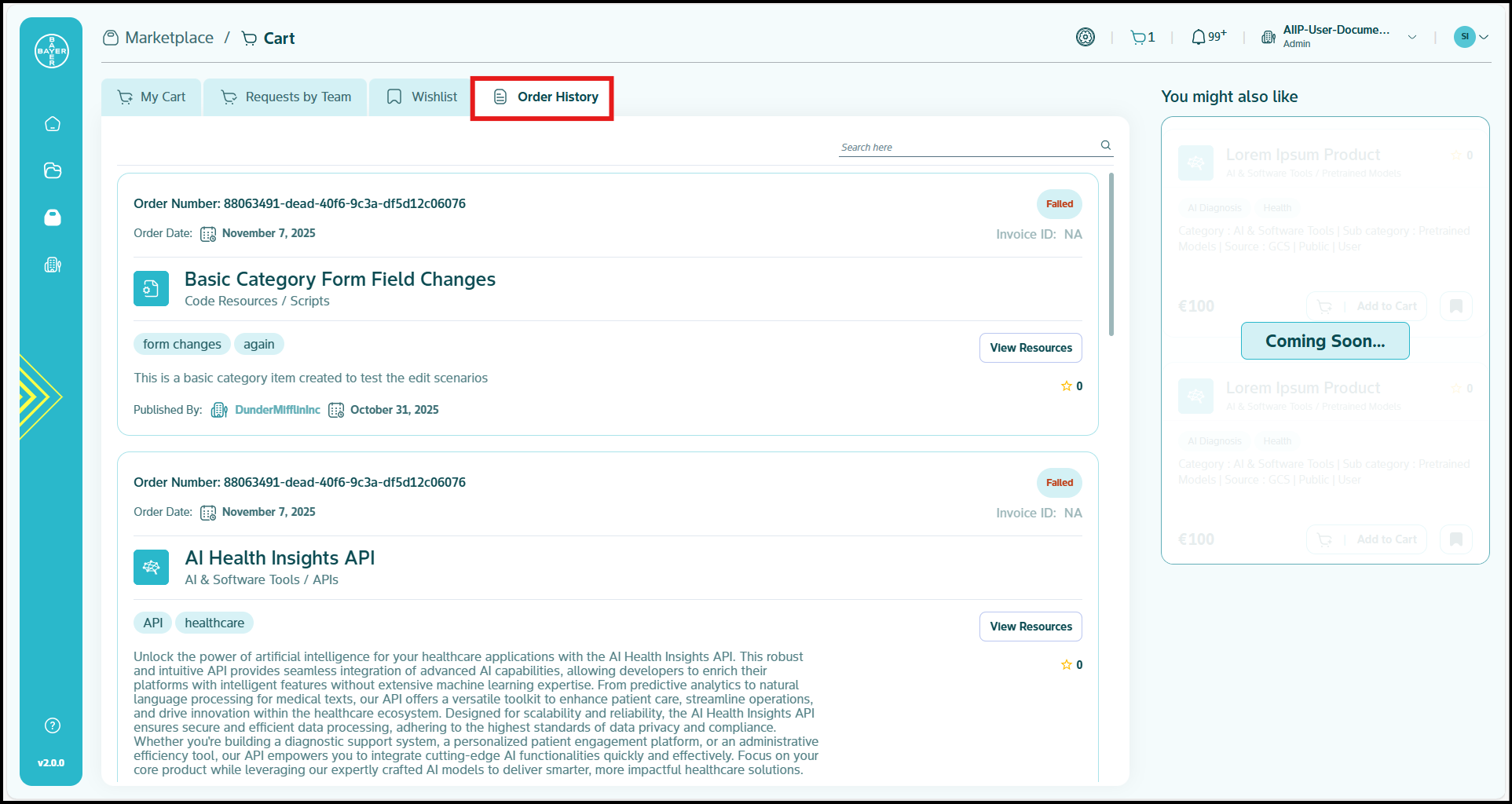Open the Home icon in sidebar
Screen dimensions: 1512x804
53,124
